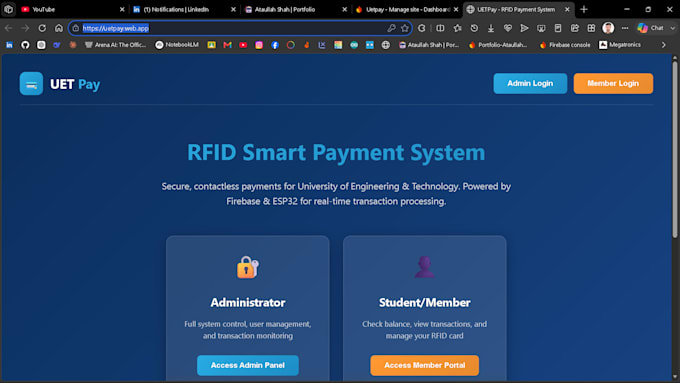Click the Member Login button
Viewport: 680px width, 383px height.
[613, 83]
